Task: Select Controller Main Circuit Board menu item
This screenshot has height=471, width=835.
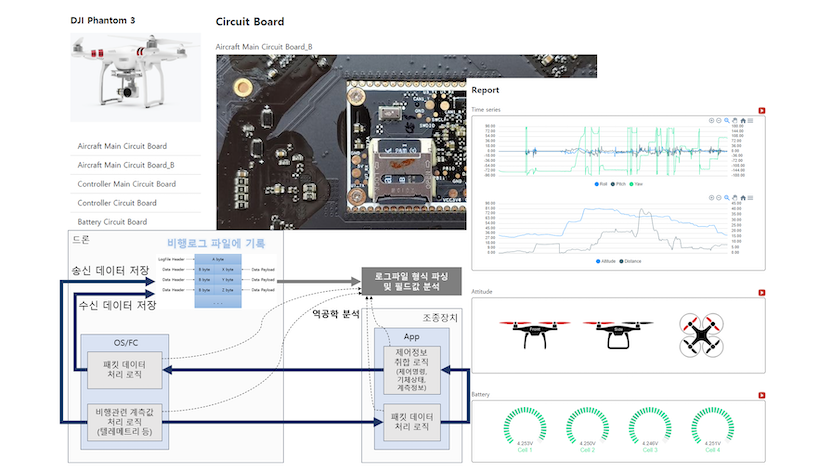Action: point(126,184)
